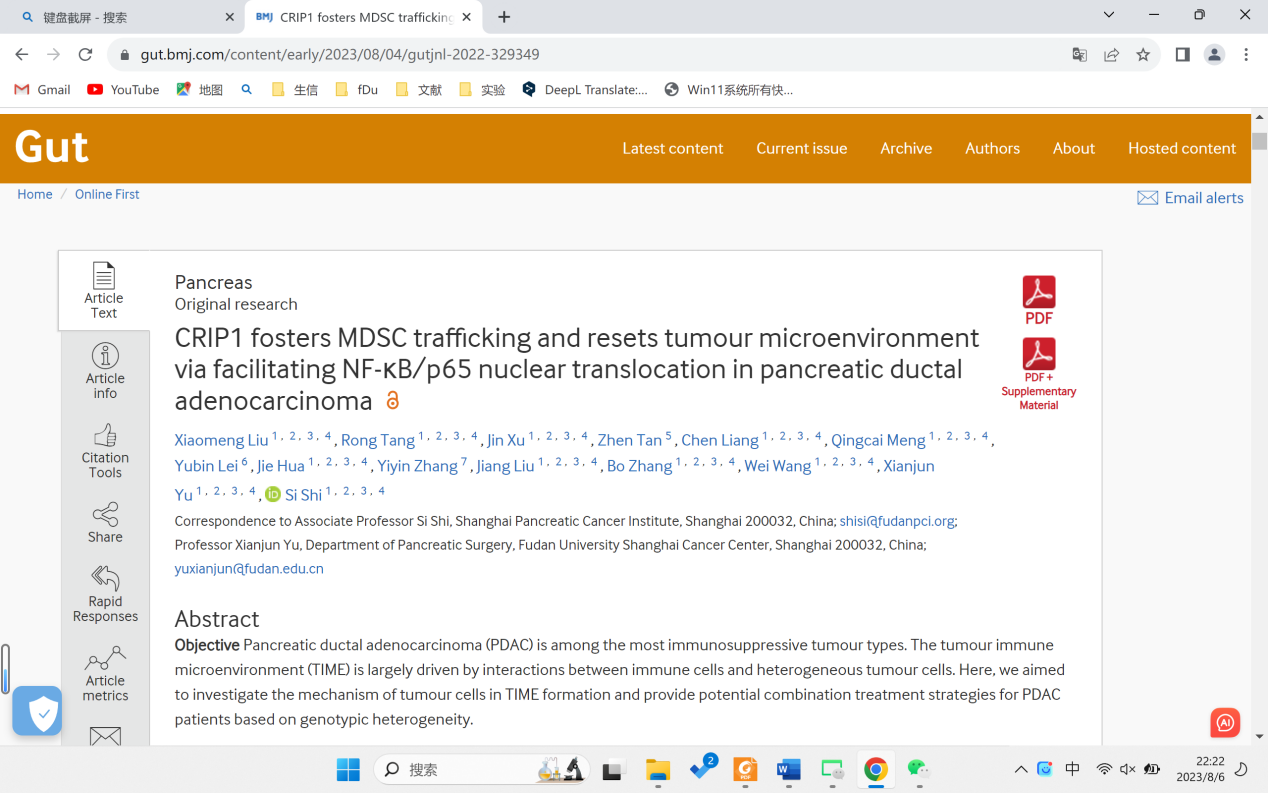The image size is (1268, 793).
Task: Click the Online First breadcrumb link
Action: 107,194
